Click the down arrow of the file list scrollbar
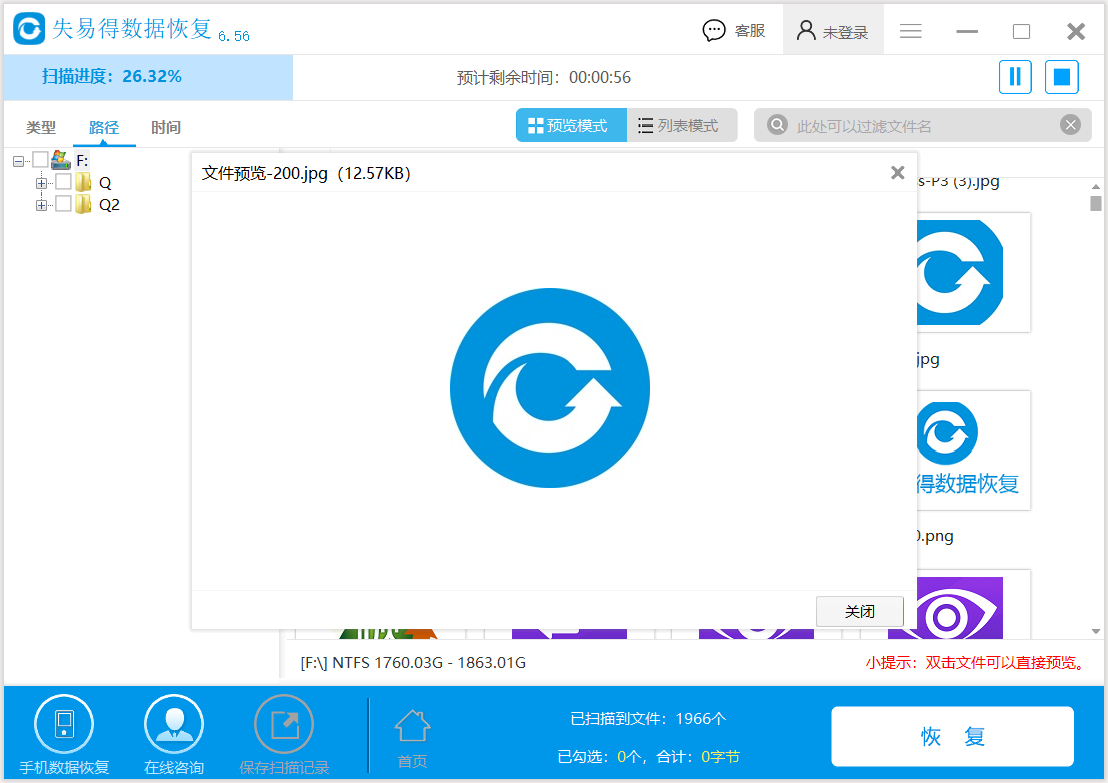Screen dimensions: 1108x783 (1095, 631)
